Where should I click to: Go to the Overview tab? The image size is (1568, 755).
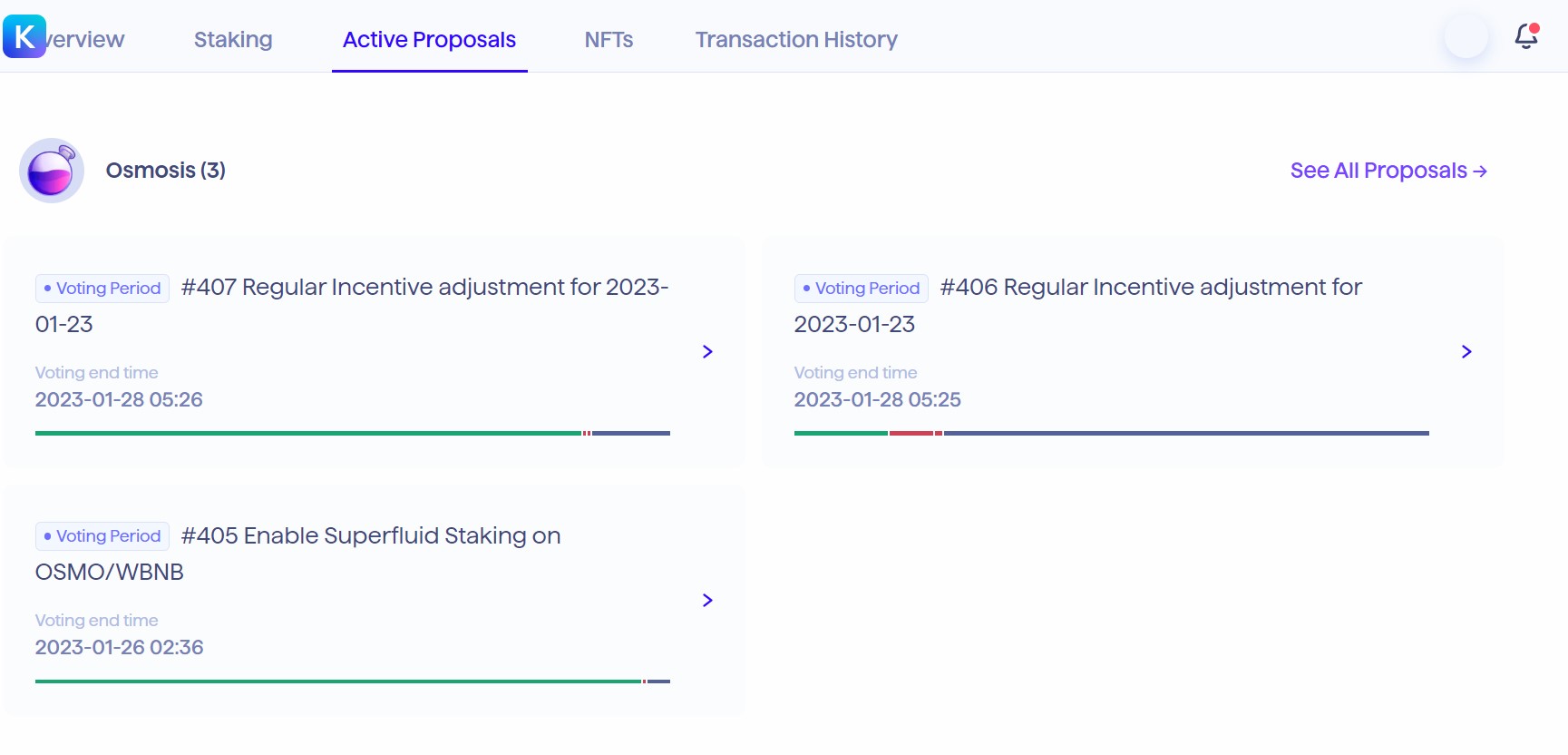tap(87, 40)
